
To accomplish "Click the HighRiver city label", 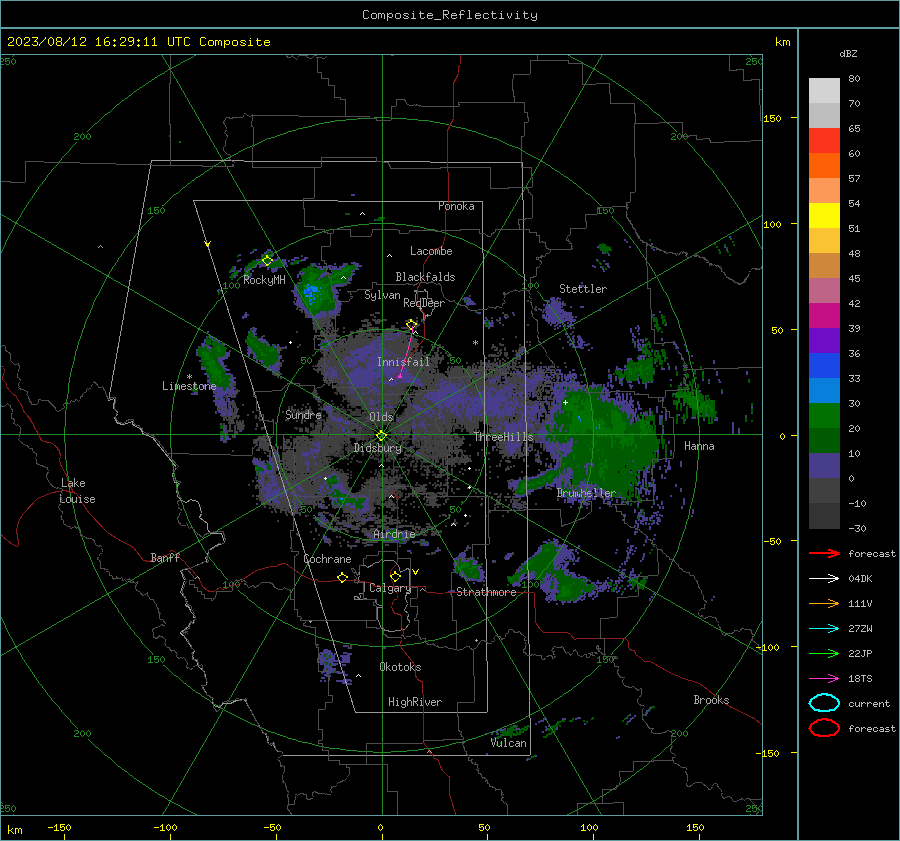I will (x=415, y=702).
